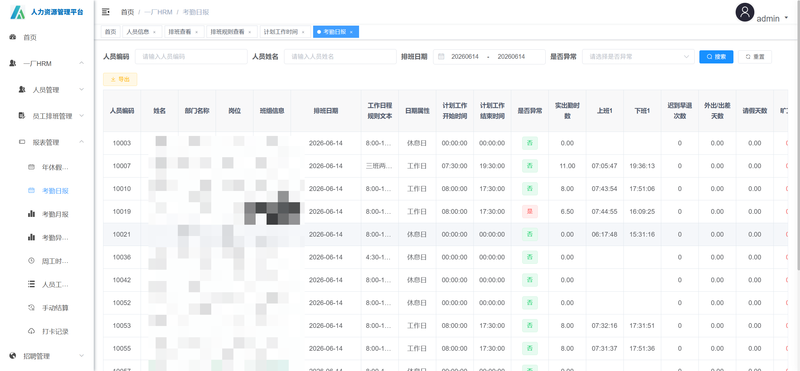This screenshot has width=800, height=371.
Task: Click employee code 10007 cell
Action: pos(122,166)
